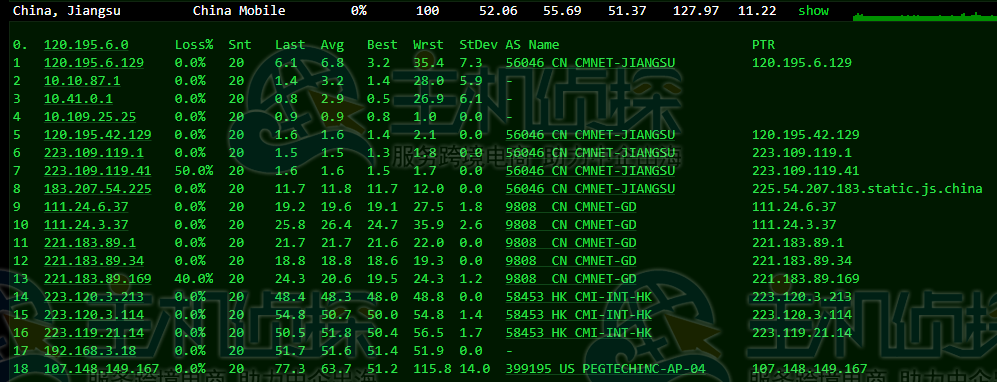
Task: Click the 'China Mobile' provider text
Action: tap(239, 11)
